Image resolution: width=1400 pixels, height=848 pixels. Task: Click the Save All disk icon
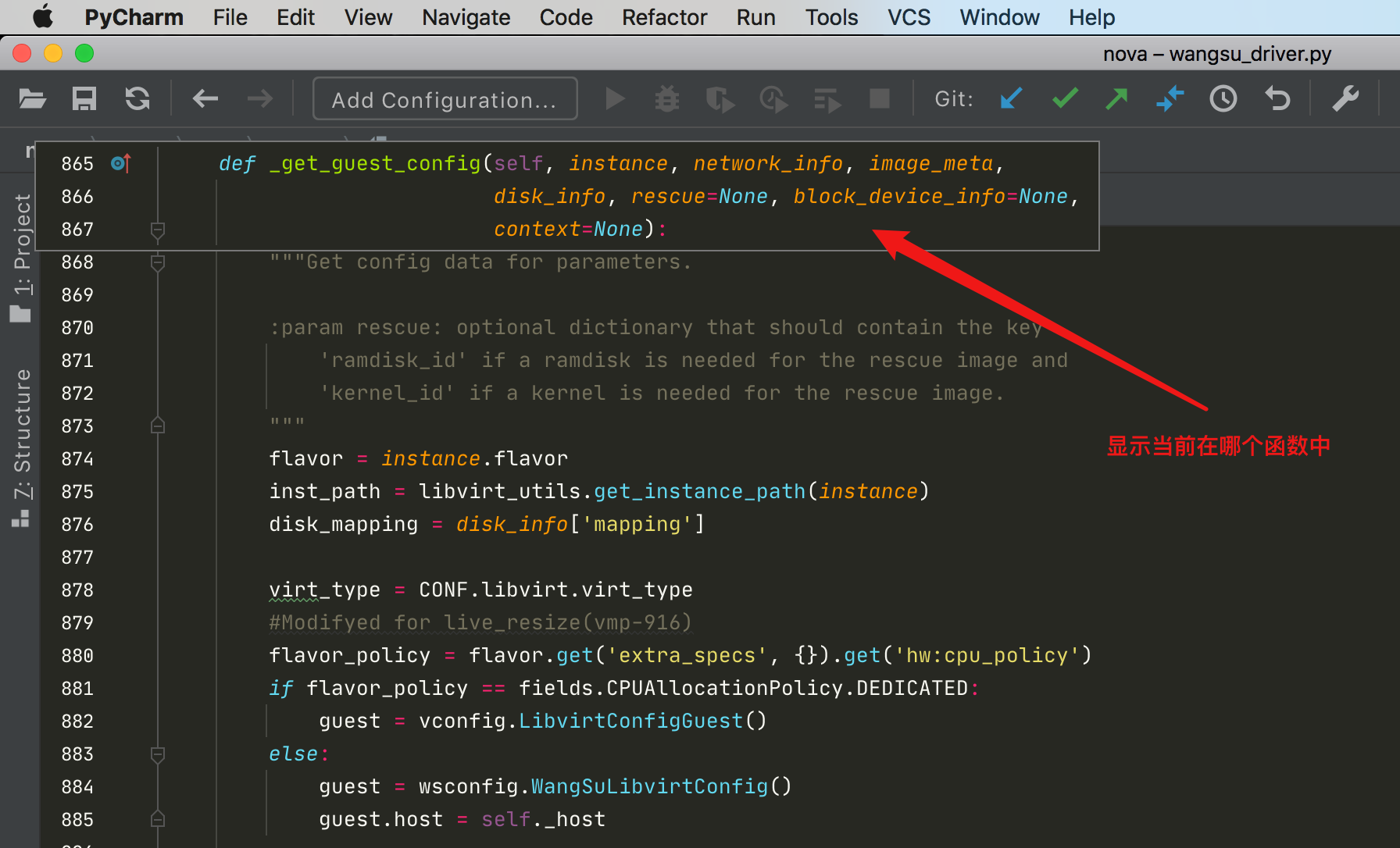[x=84, y=99]
